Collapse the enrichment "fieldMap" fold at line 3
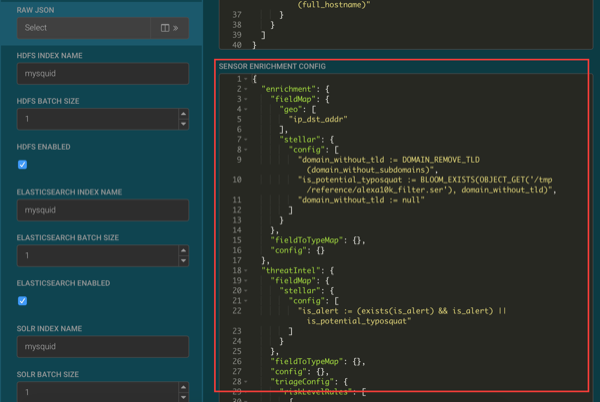This screenshot has width=600, height=402. coord(246,99)
